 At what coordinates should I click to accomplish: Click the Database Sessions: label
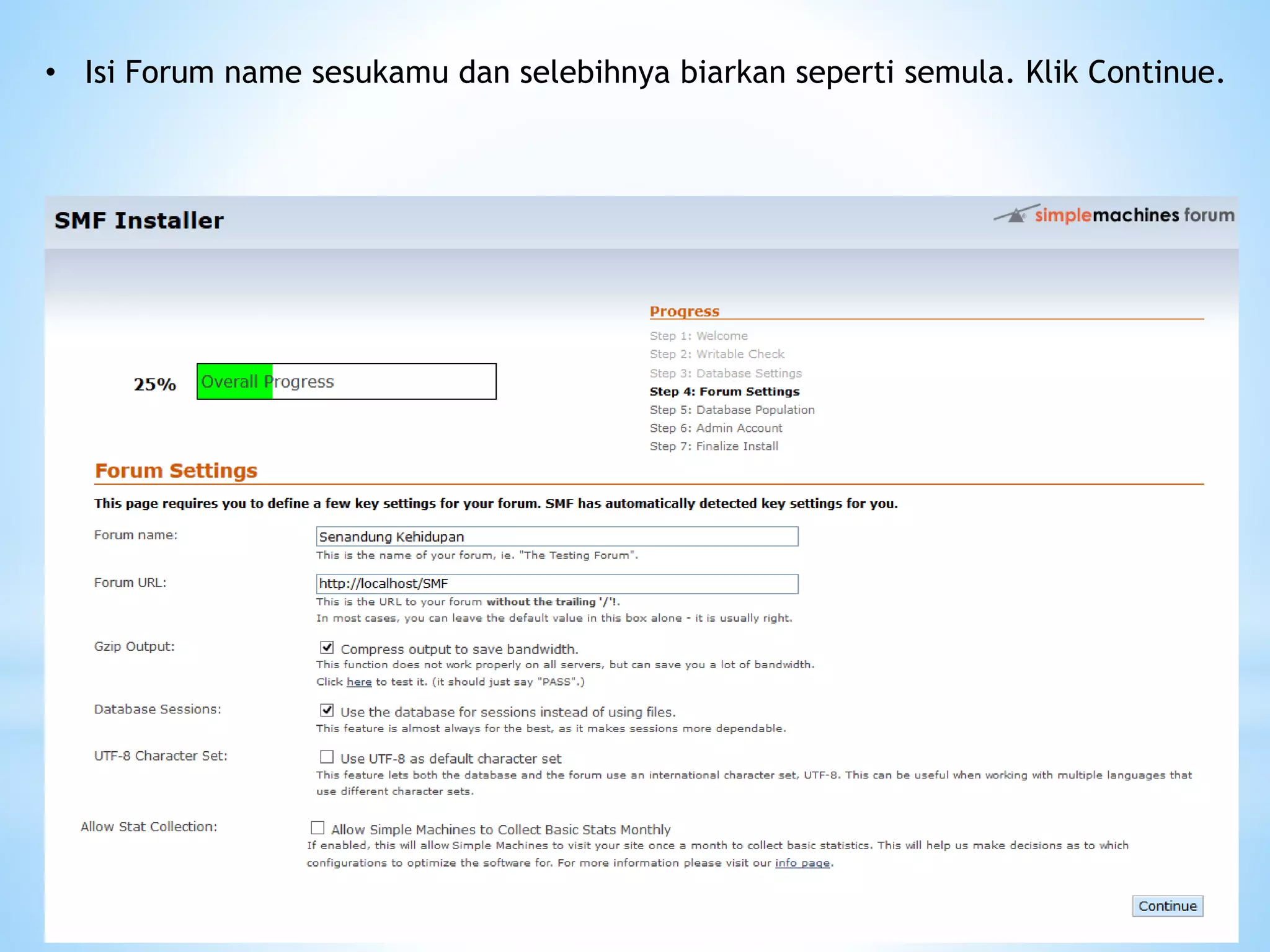click(x=158, y=709)
